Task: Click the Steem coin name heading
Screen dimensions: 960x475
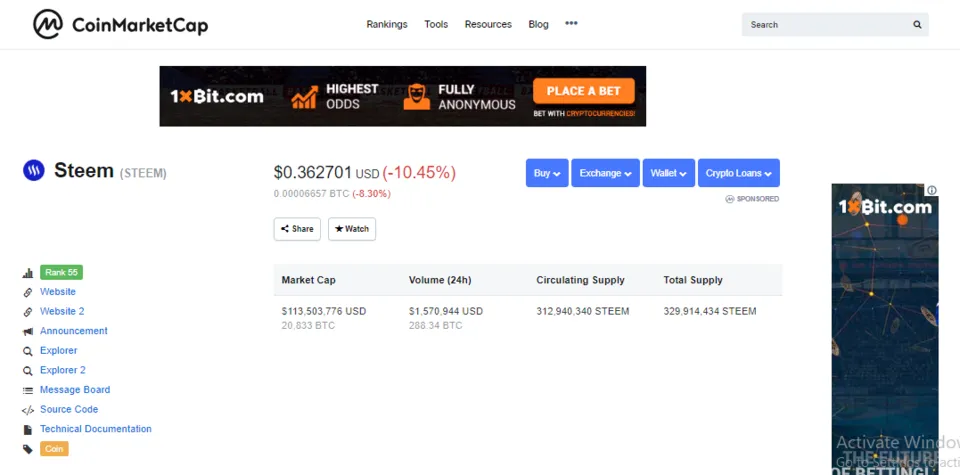Action: [x=84, y=170]
